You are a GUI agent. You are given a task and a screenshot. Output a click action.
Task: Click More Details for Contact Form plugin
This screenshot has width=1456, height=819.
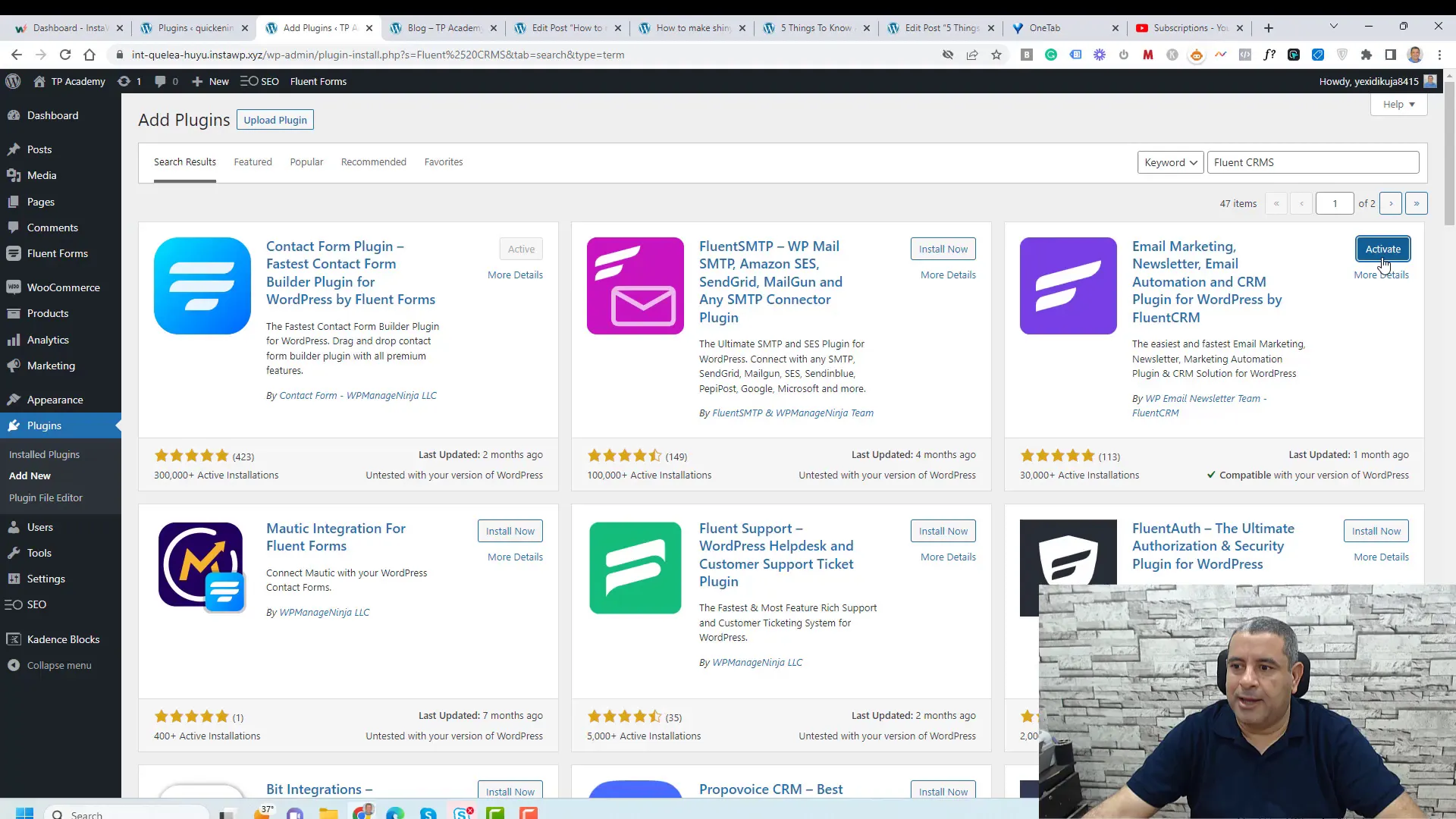pos(515,274)
